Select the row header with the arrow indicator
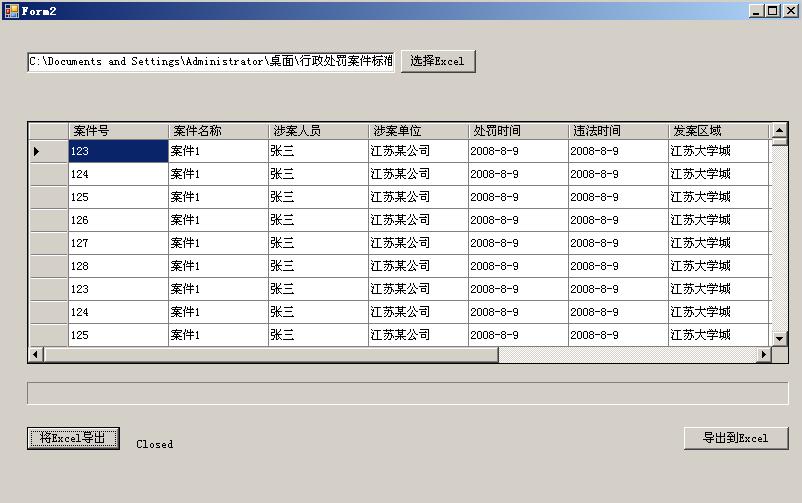Image resolution: width=802 pixels, height=503 pixels. tap(49, 151)
